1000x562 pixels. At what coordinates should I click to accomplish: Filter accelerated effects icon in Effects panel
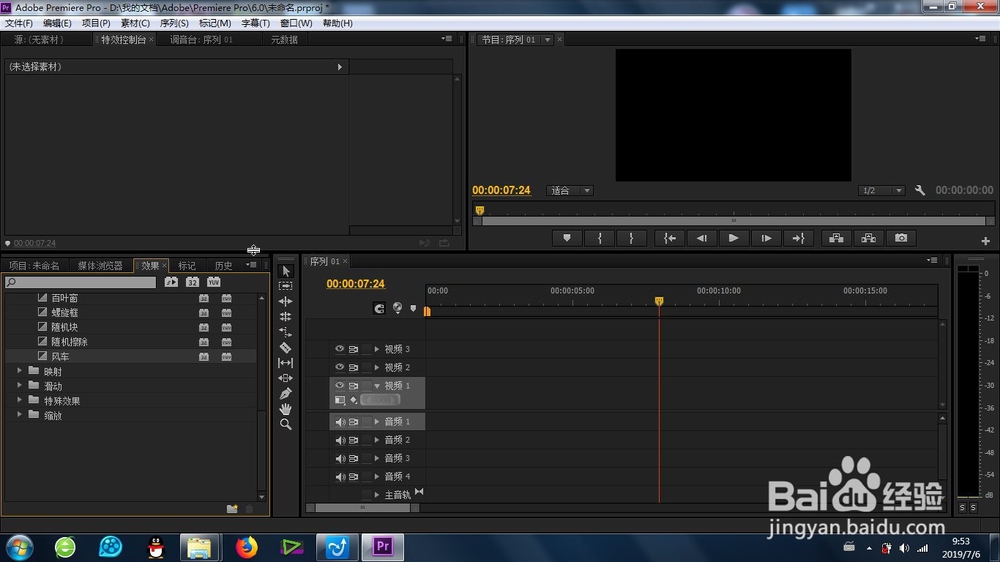tap(171, 282)
